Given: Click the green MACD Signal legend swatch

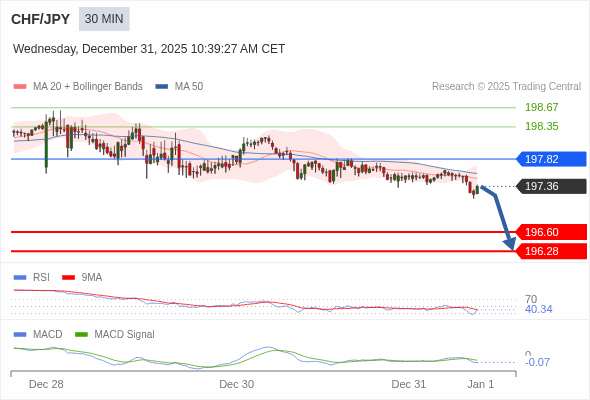Looking at the screenshot, I should click(81, 335).
